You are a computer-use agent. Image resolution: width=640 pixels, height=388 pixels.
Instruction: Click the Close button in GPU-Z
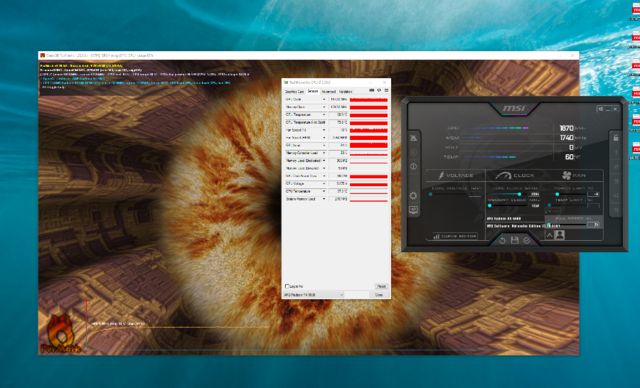(x=379, y=295)
